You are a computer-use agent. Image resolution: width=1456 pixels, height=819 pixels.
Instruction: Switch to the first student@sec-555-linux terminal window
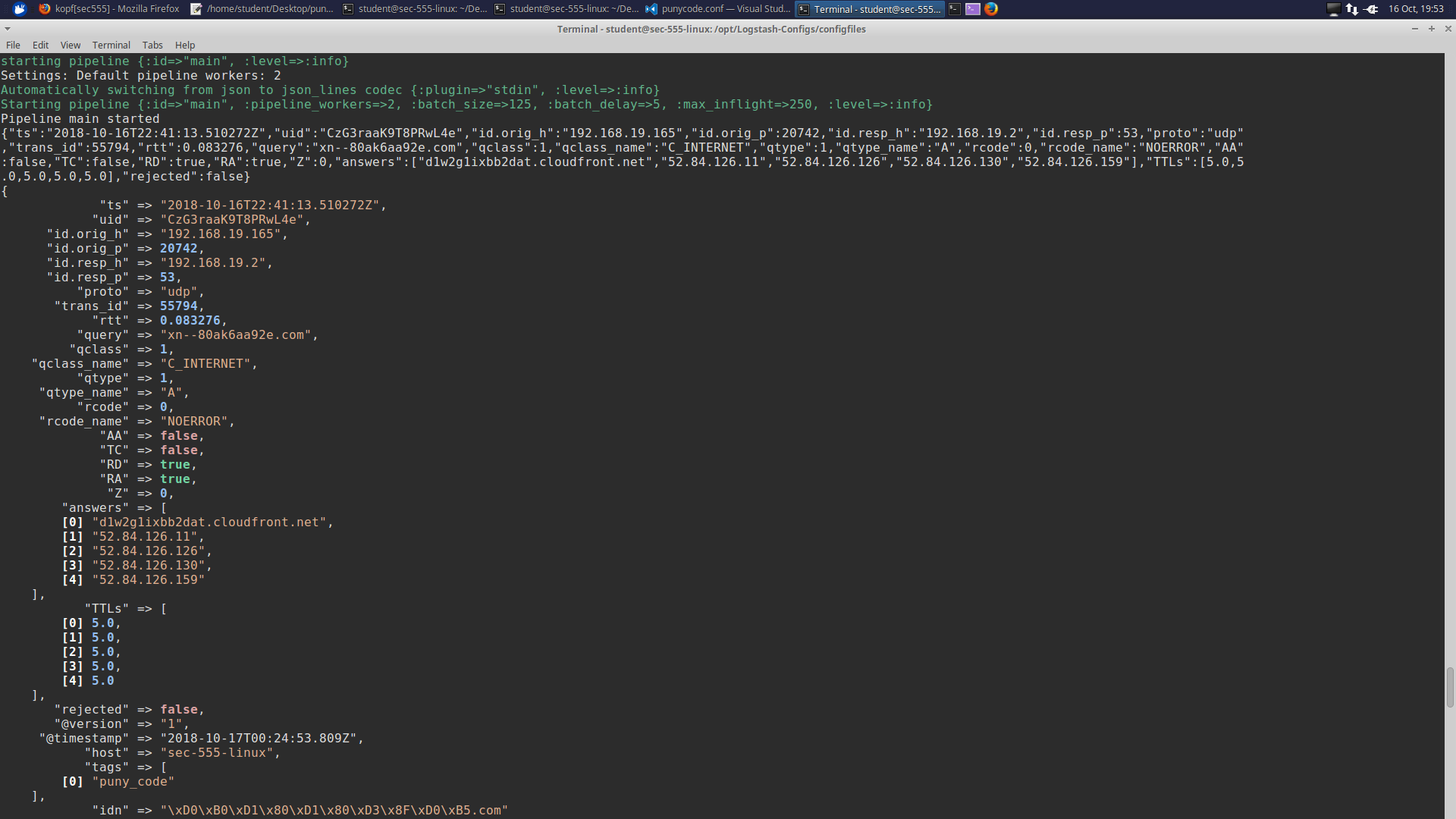click(x=413, y=9)
